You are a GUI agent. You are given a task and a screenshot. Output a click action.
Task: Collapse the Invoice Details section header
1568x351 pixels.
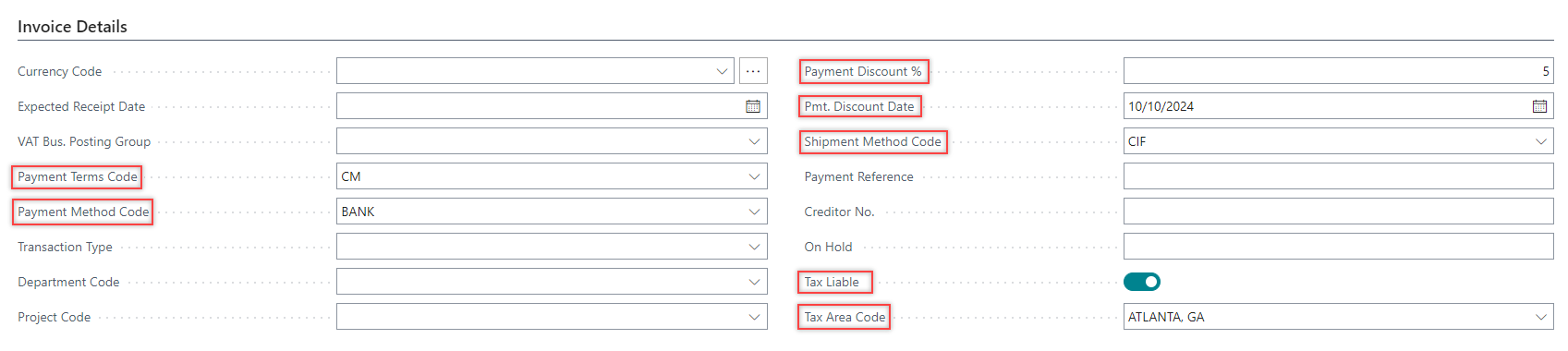(72, 27)
